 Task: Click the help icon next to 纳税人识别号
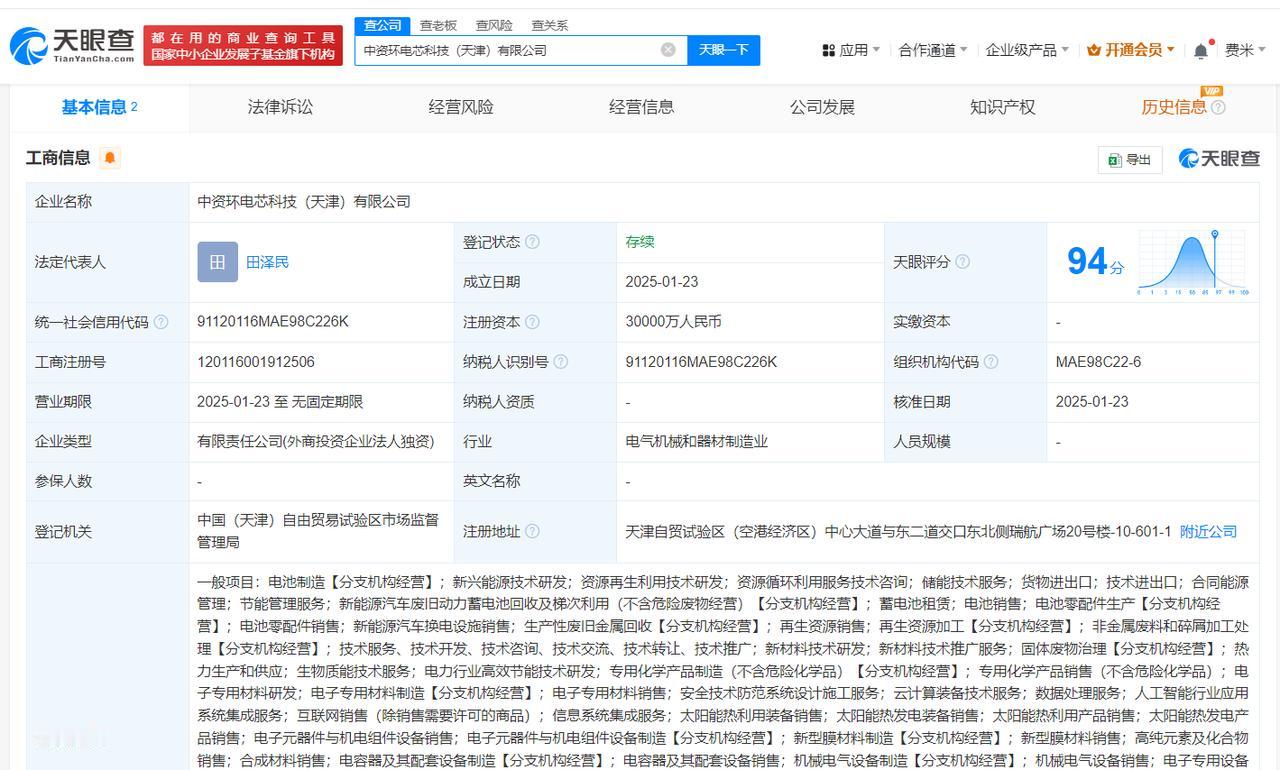(561, 362)
